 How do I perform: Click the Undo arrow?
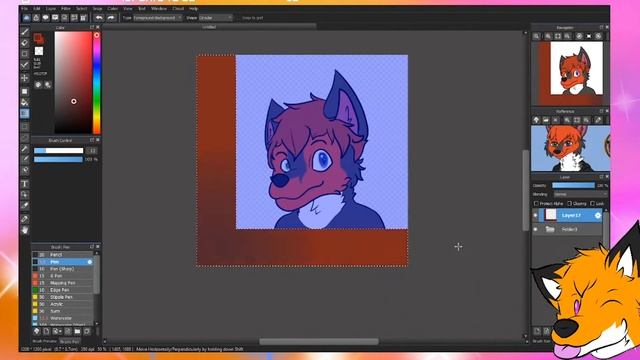[99, 18]
